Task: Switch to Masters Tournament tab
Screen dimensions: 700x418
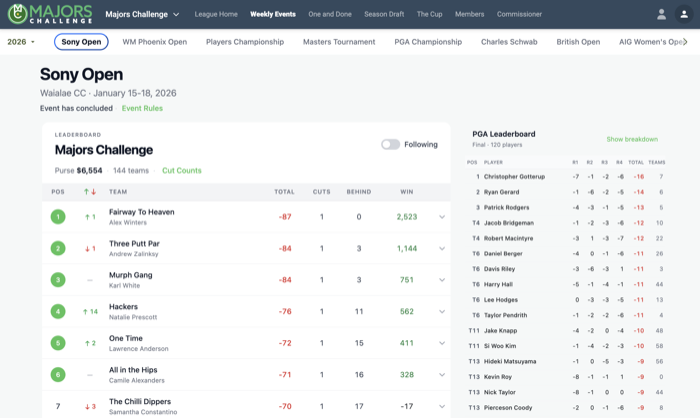Action: click(339, 42)
